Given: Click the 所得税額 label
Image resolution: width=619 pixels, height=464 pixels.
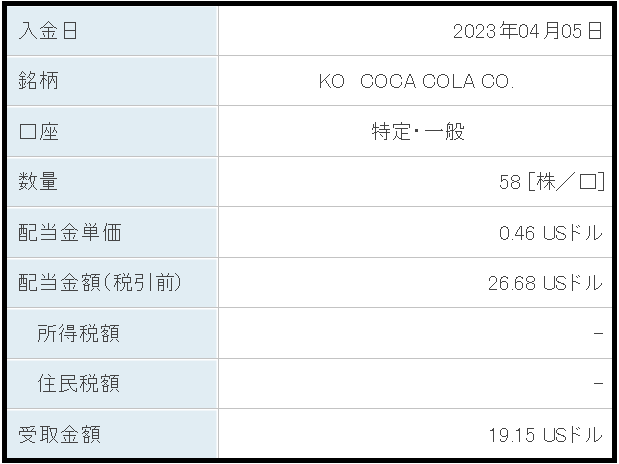Looking at the screenshot, I should click(x=78, y=333).
